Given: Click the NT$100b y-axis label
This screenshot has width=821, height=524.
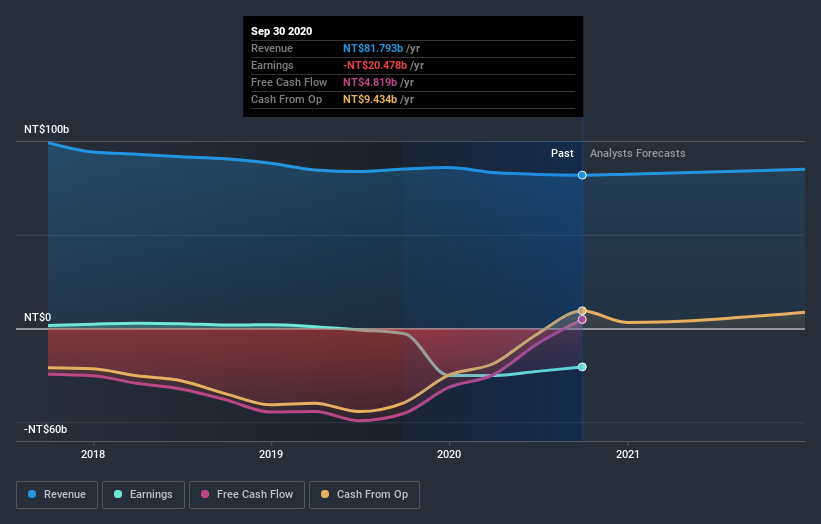Looking at the screenshot, I should pyautogui.click(x=47, y=129).
